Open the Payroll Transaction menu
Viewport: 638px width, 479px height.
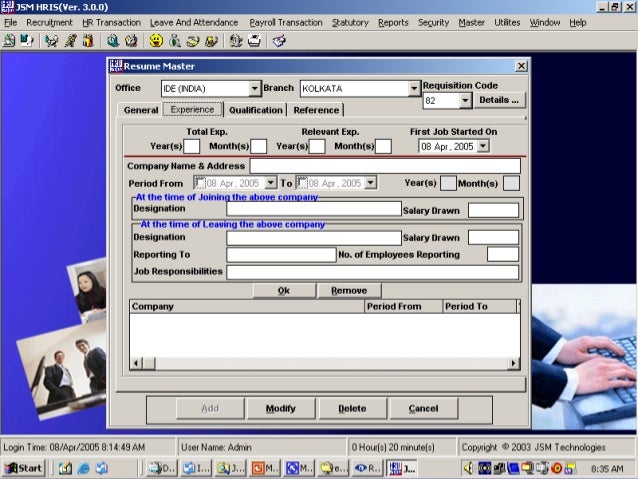click(x=286, y=23)
